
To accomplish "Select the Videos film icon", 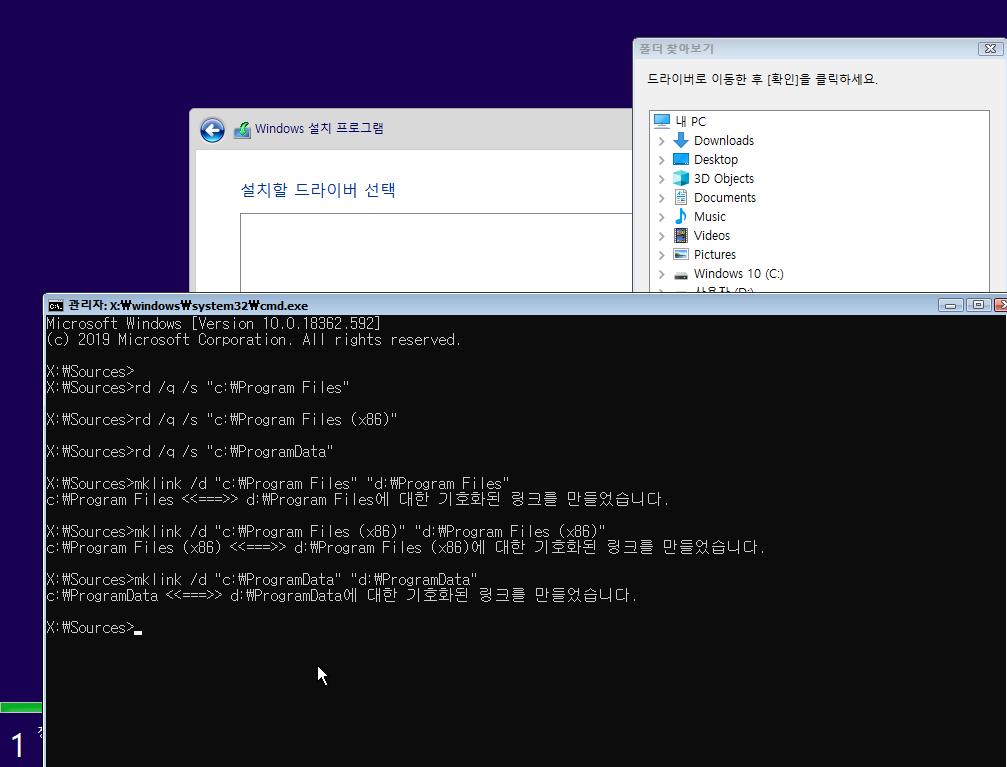I will (681, 235).
